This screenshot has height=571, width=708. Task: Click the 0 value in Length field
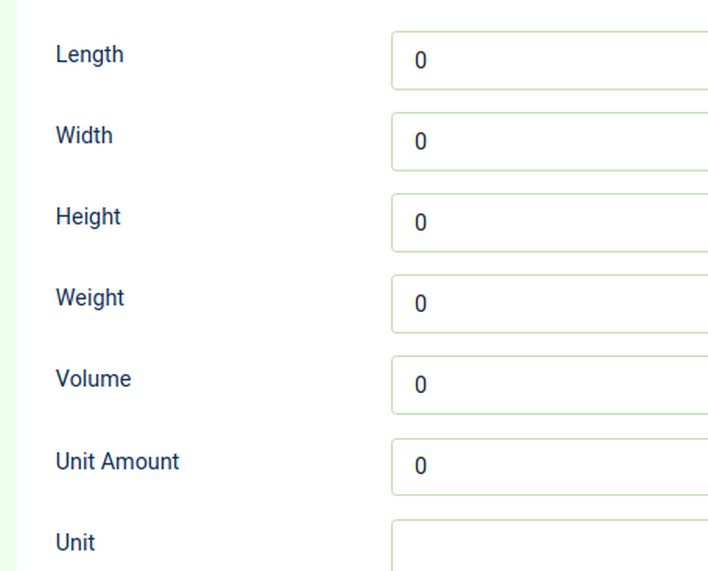[421, 61]
